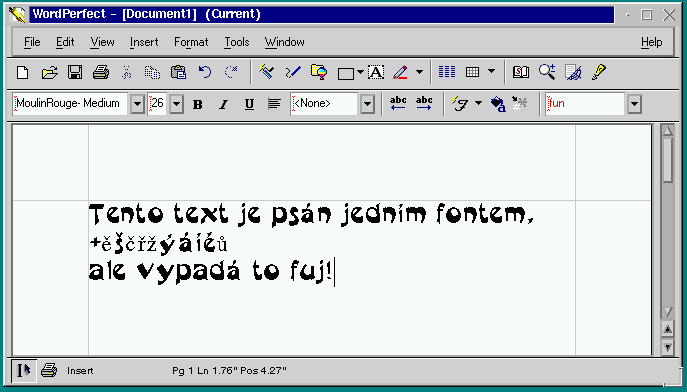Open the spell checker book icon
Image resolution: width=687 pixels, height=392 pixels.
pyautogui.click(x=521, y=72)
